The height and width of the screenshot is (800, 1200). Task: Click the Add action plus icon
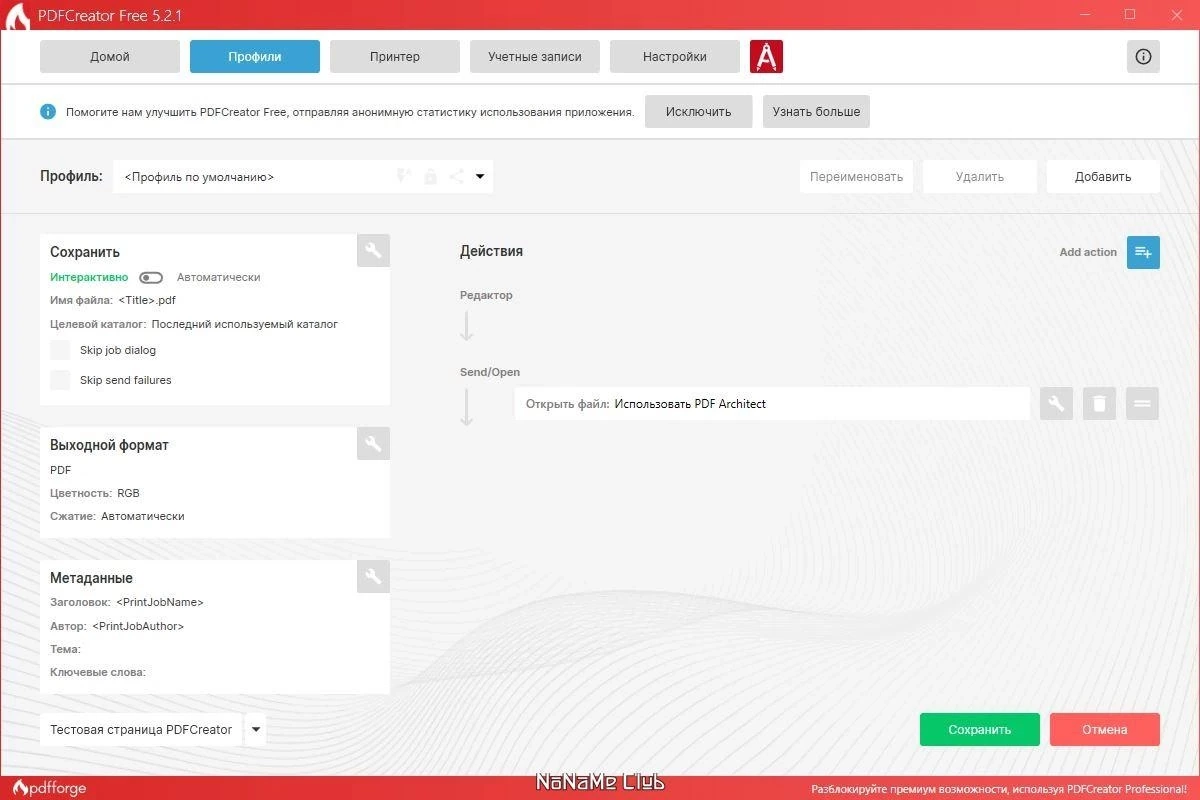(x=1143, y=252)
